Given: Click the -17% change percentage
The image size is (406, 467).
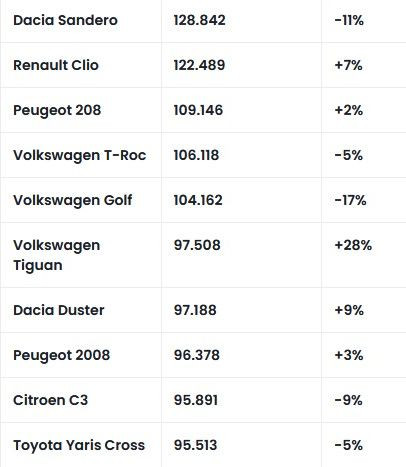Looking at the screenshot, I should click(x=350, y=200).
